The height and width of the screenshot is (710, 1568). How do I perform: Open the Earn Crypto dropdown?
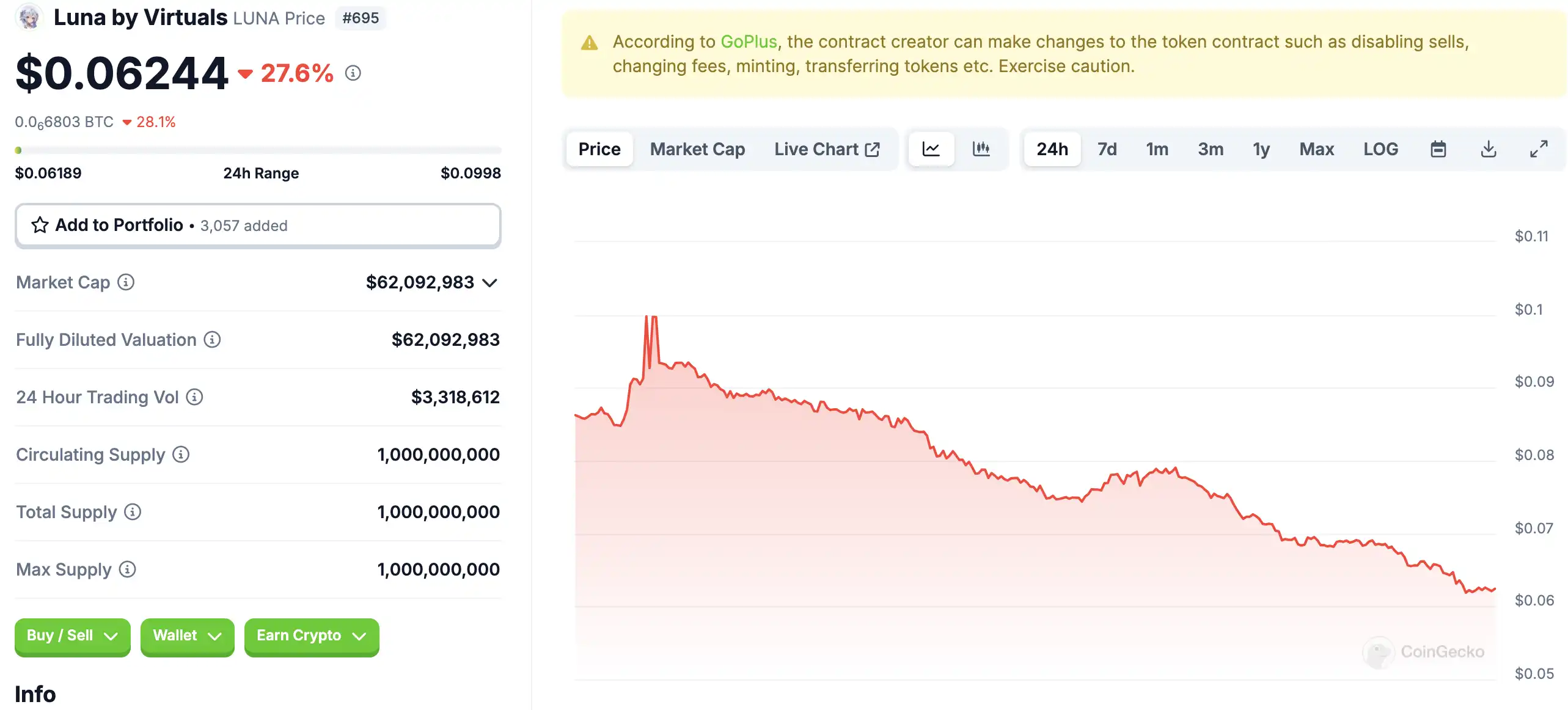pos(311,636)
